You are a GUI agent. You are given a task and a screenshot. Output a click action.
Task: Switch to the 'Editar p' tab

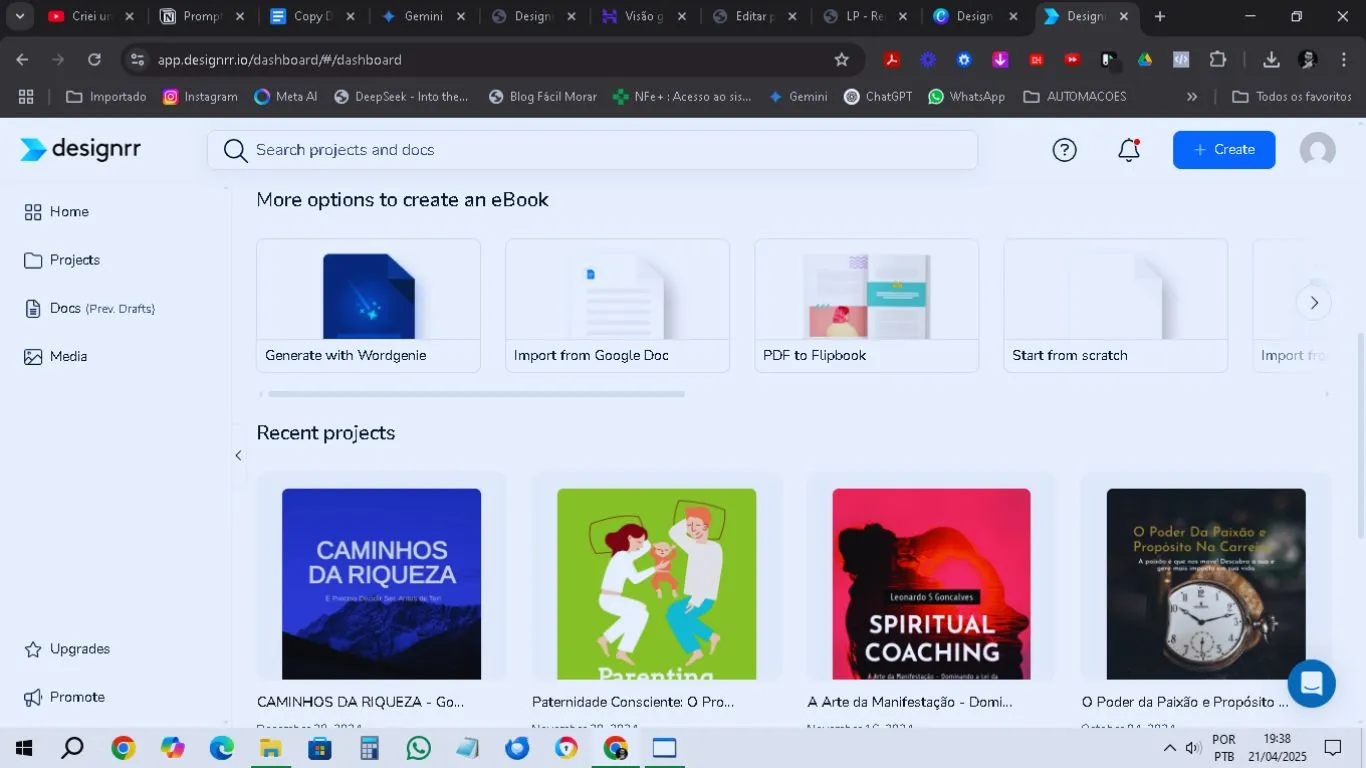point(754,16)
